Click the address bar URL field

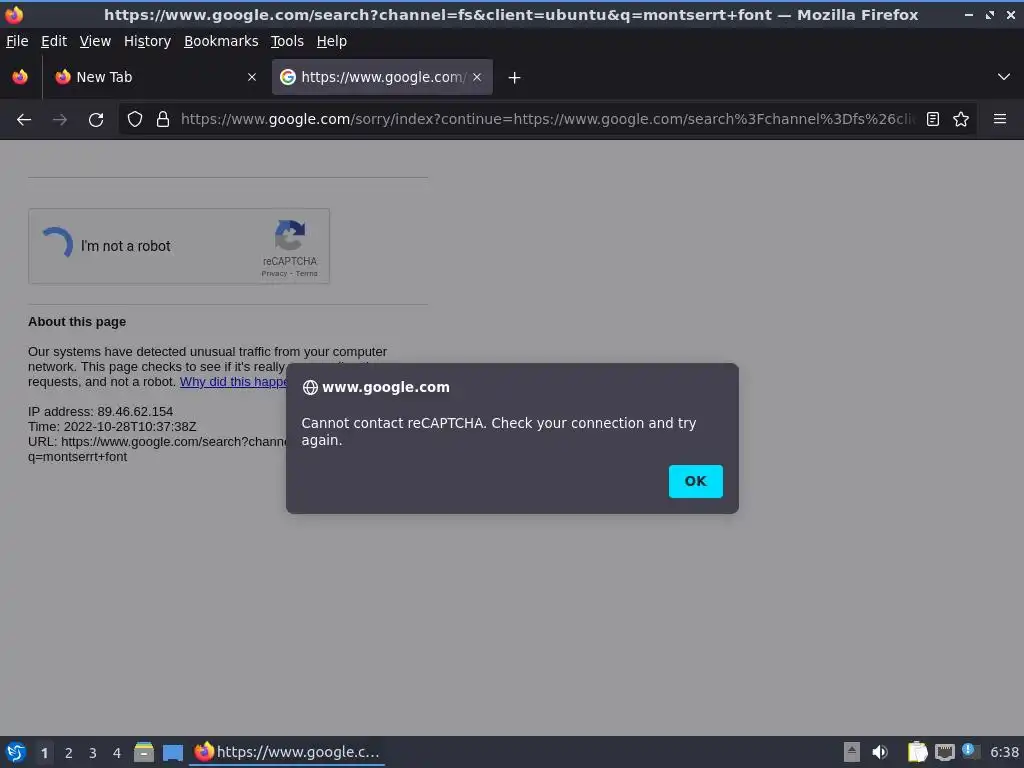tap(547, 120)
